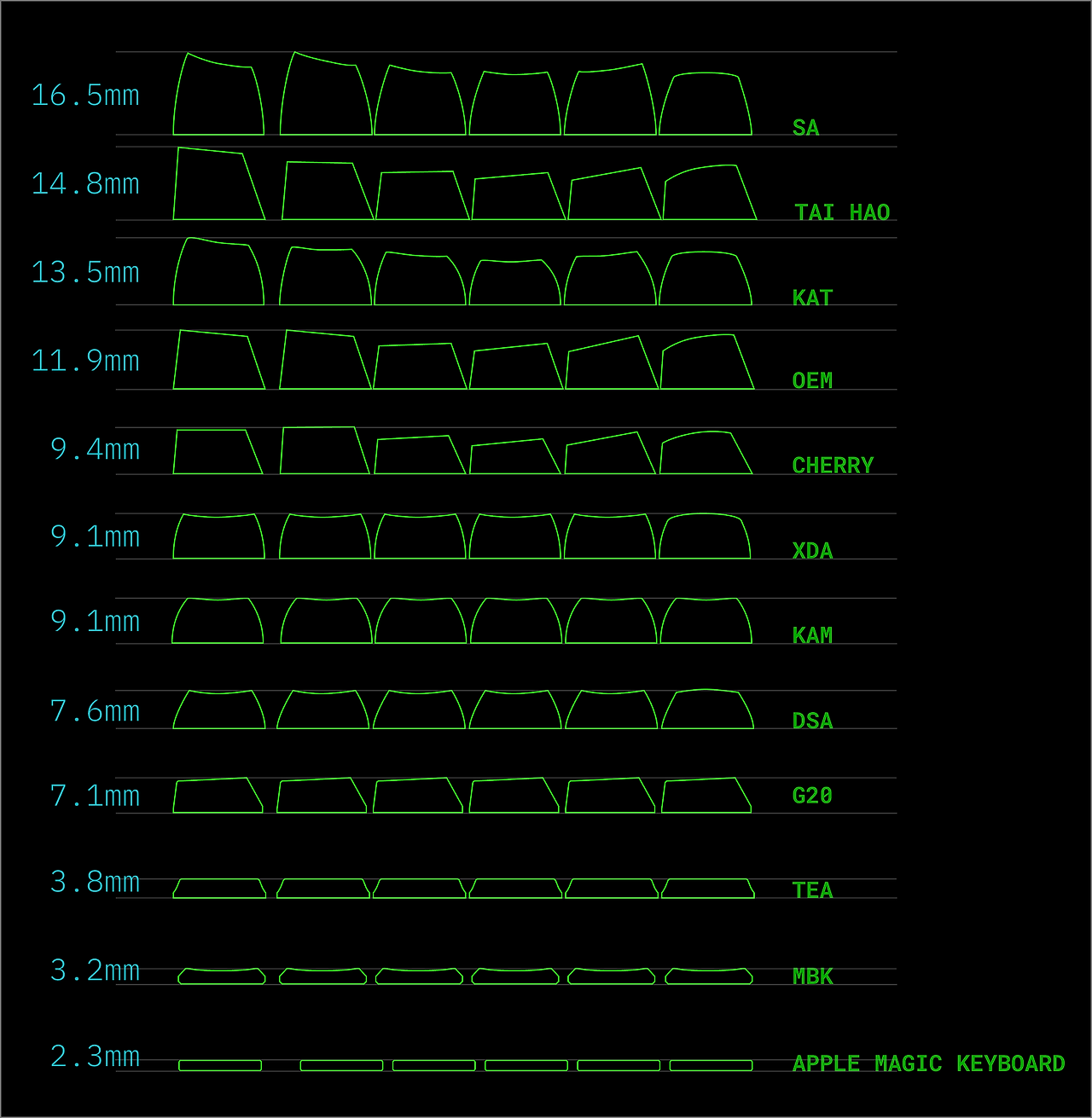Click the 3.8mm height value
Viewport: 1092px width, 1118px height.
[x=96, y=883]
